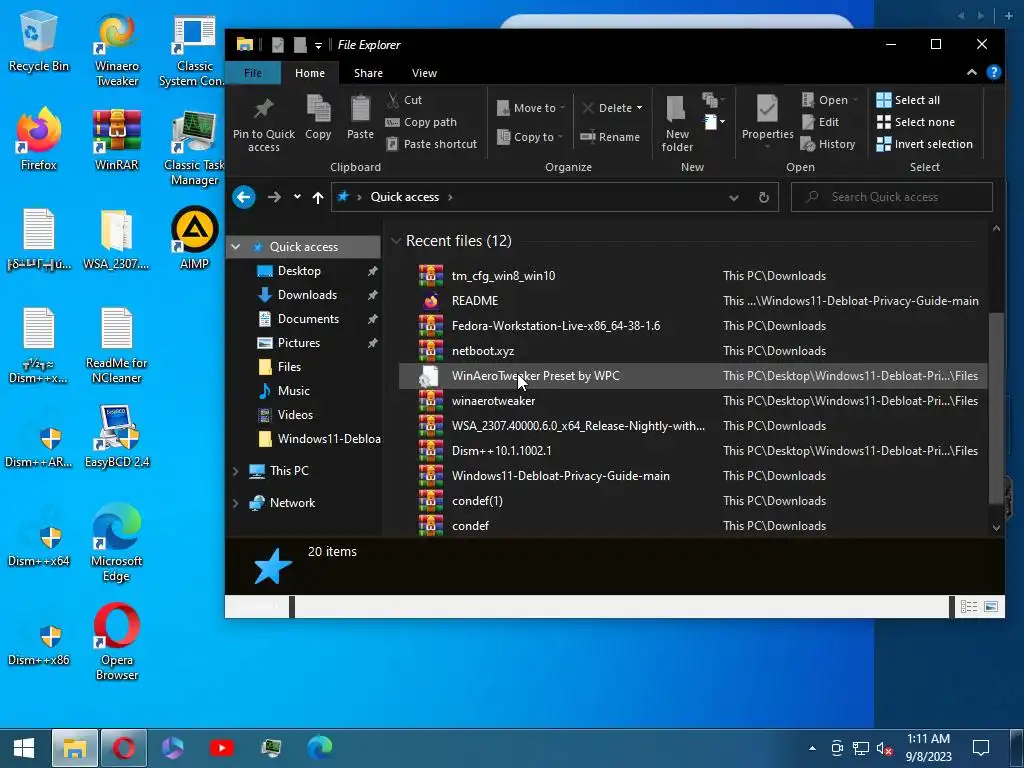Click the EasyBCD 2.4 desktop icon
The height and width of the screenshot is (768, 1024).
(x=117, y=436)
